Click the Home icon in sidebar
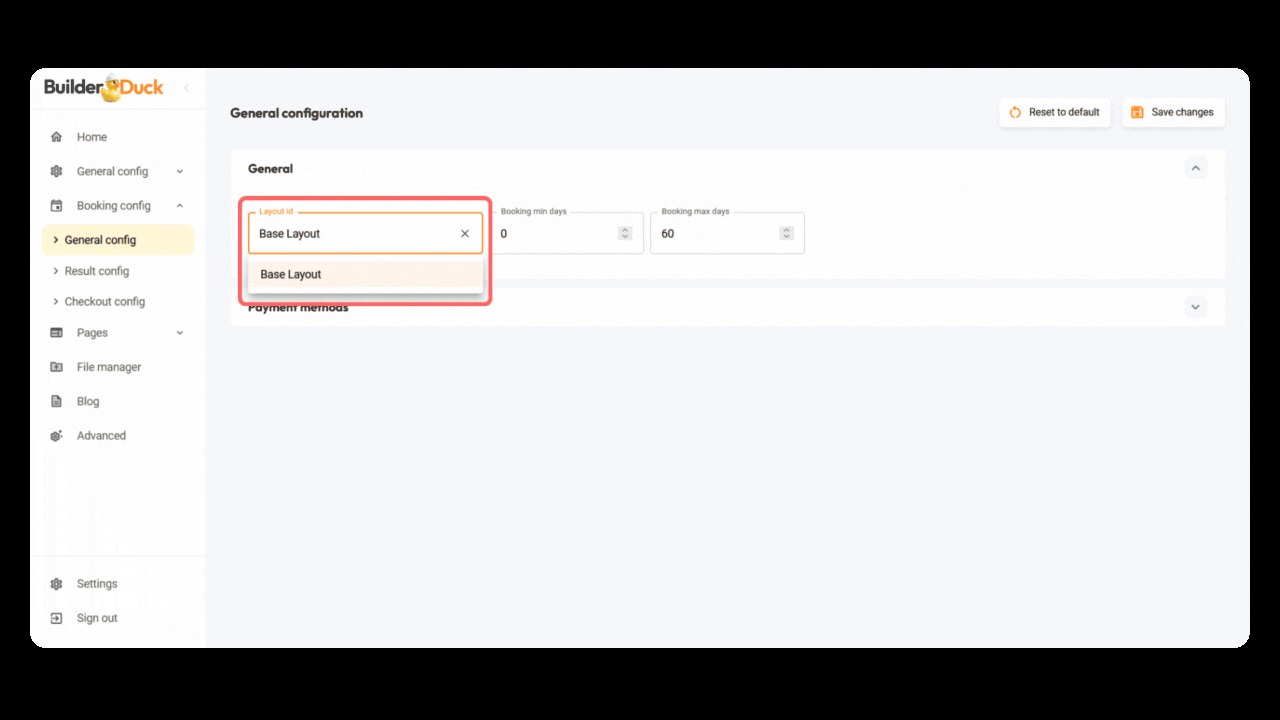 (x=57, y=137)
